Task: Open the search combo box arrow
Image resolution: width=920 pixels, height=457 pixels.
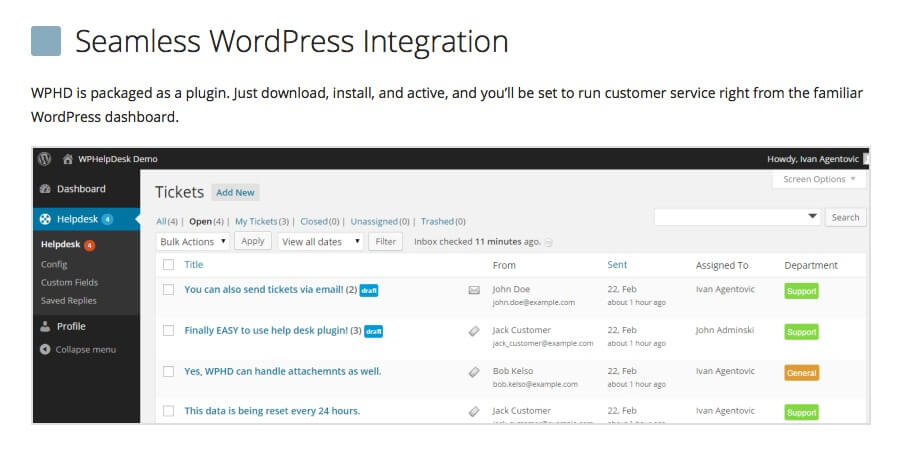Action: 813,216
